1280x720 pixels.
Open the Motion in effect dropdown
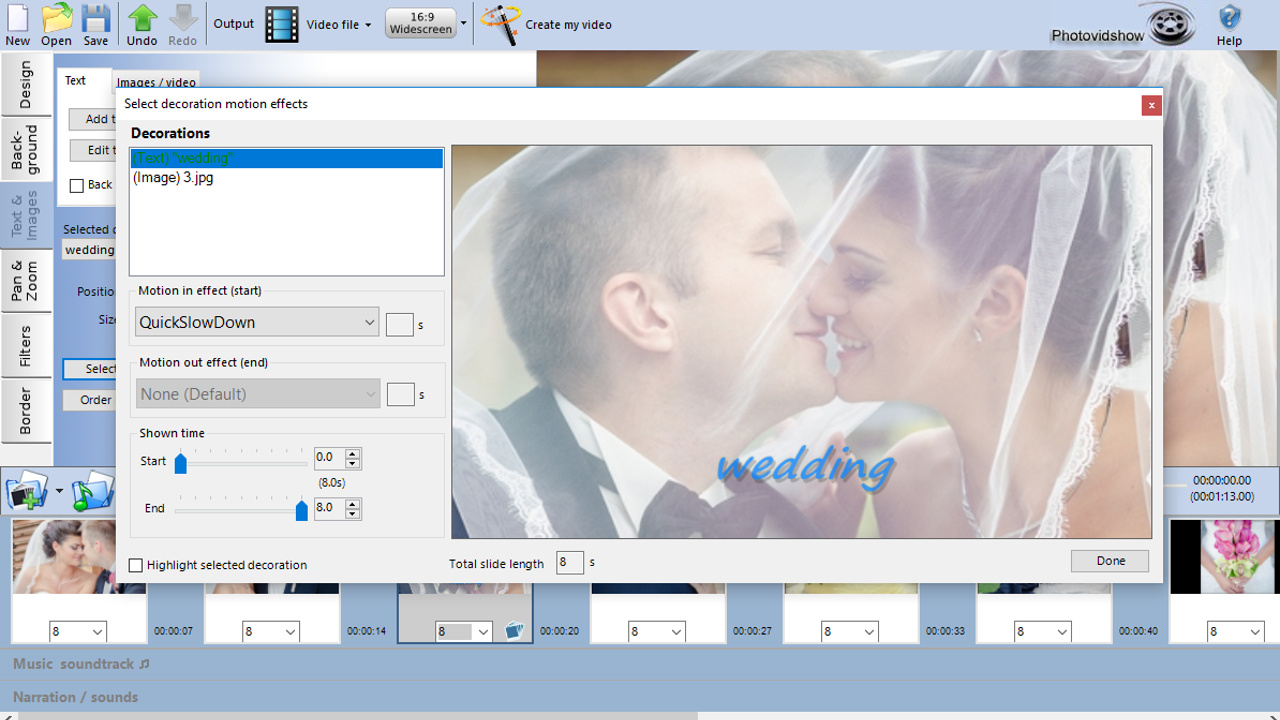point(256,322)
